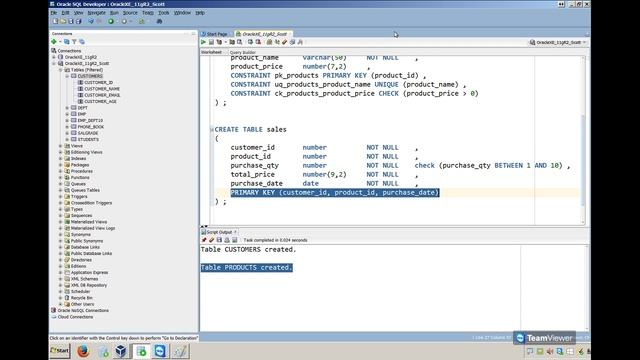This screenshot has width=640, height=360.
Task: Clear Script Output with eraser icon
Action: point(211,240)
